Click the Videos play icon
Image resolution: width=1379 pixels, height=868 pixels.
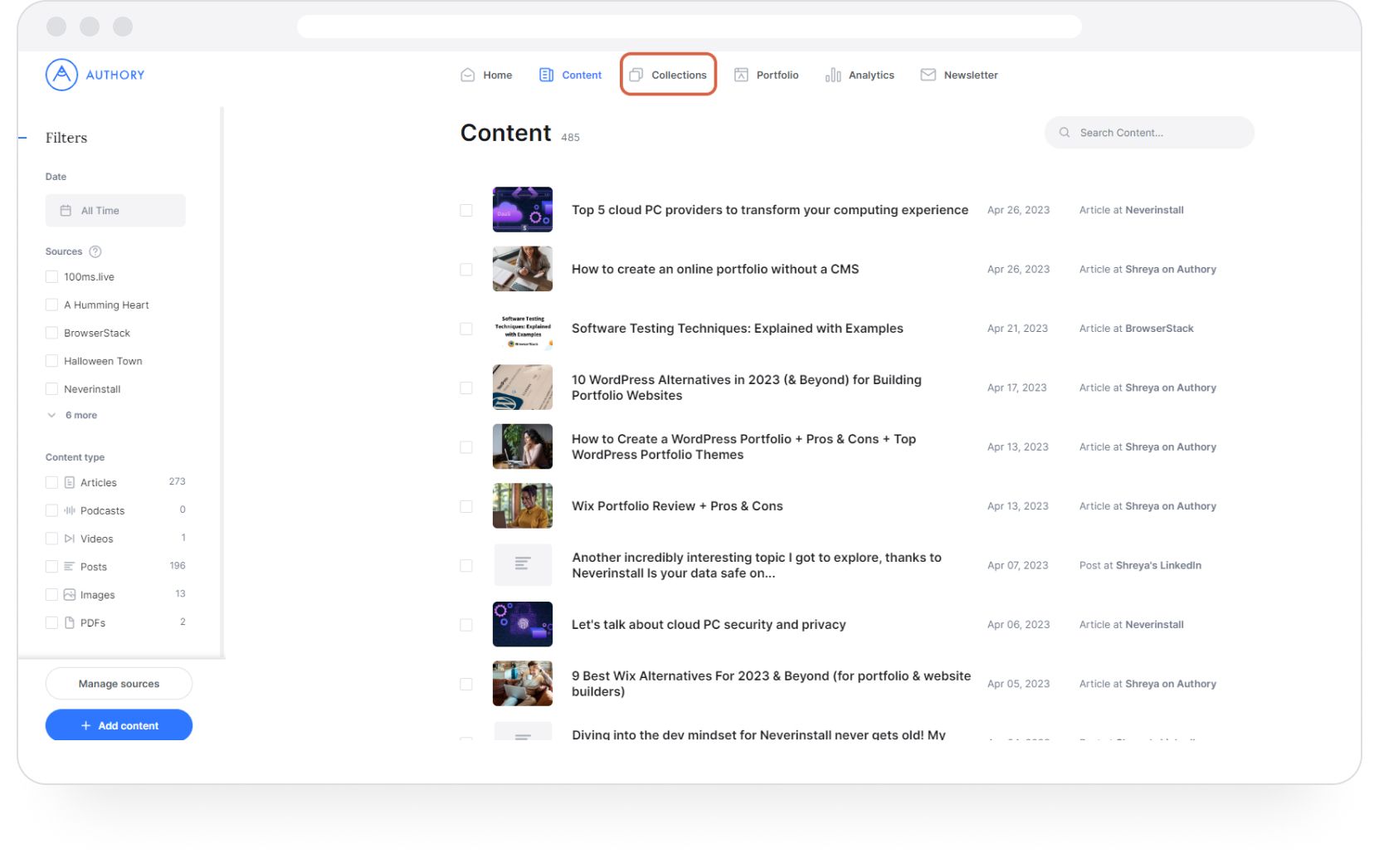(70, 539)
